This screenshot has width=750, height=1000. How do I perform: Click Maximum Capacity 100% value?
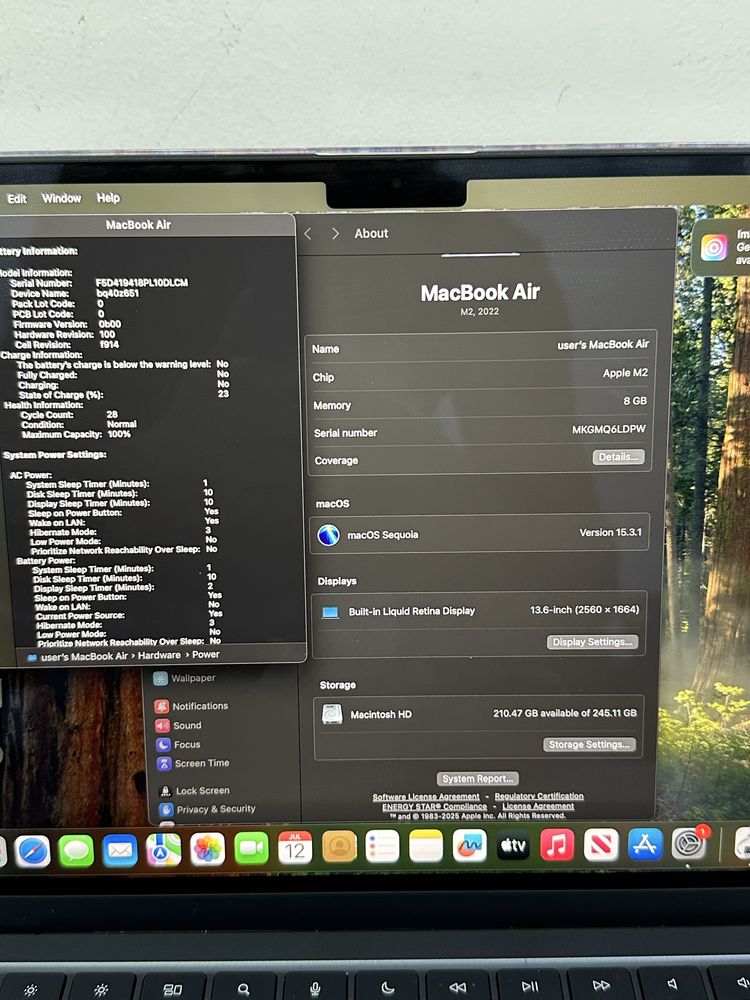[x=119, y=434]
